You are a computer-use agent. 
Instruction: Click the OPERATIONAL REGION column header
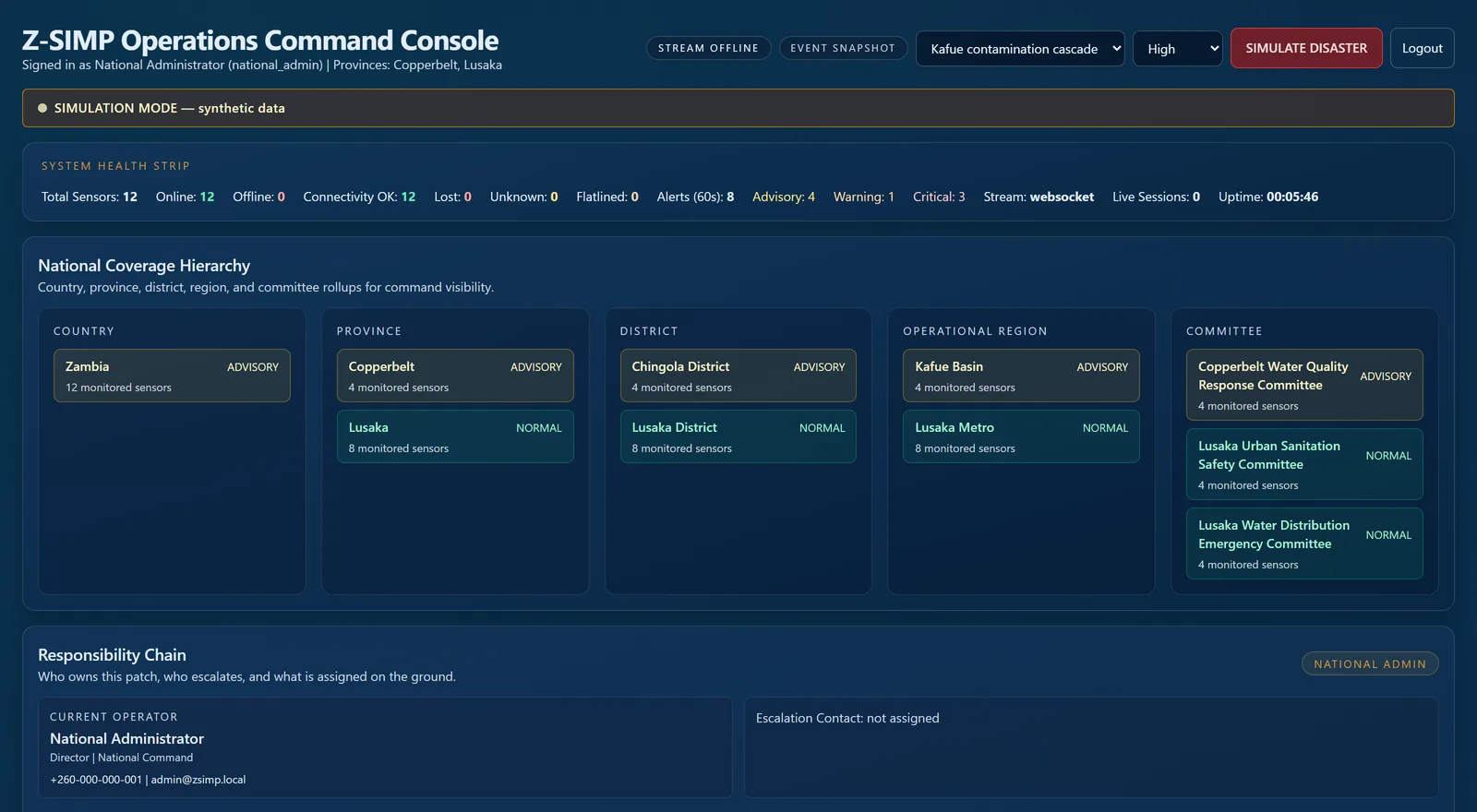(x=975, y=331)
